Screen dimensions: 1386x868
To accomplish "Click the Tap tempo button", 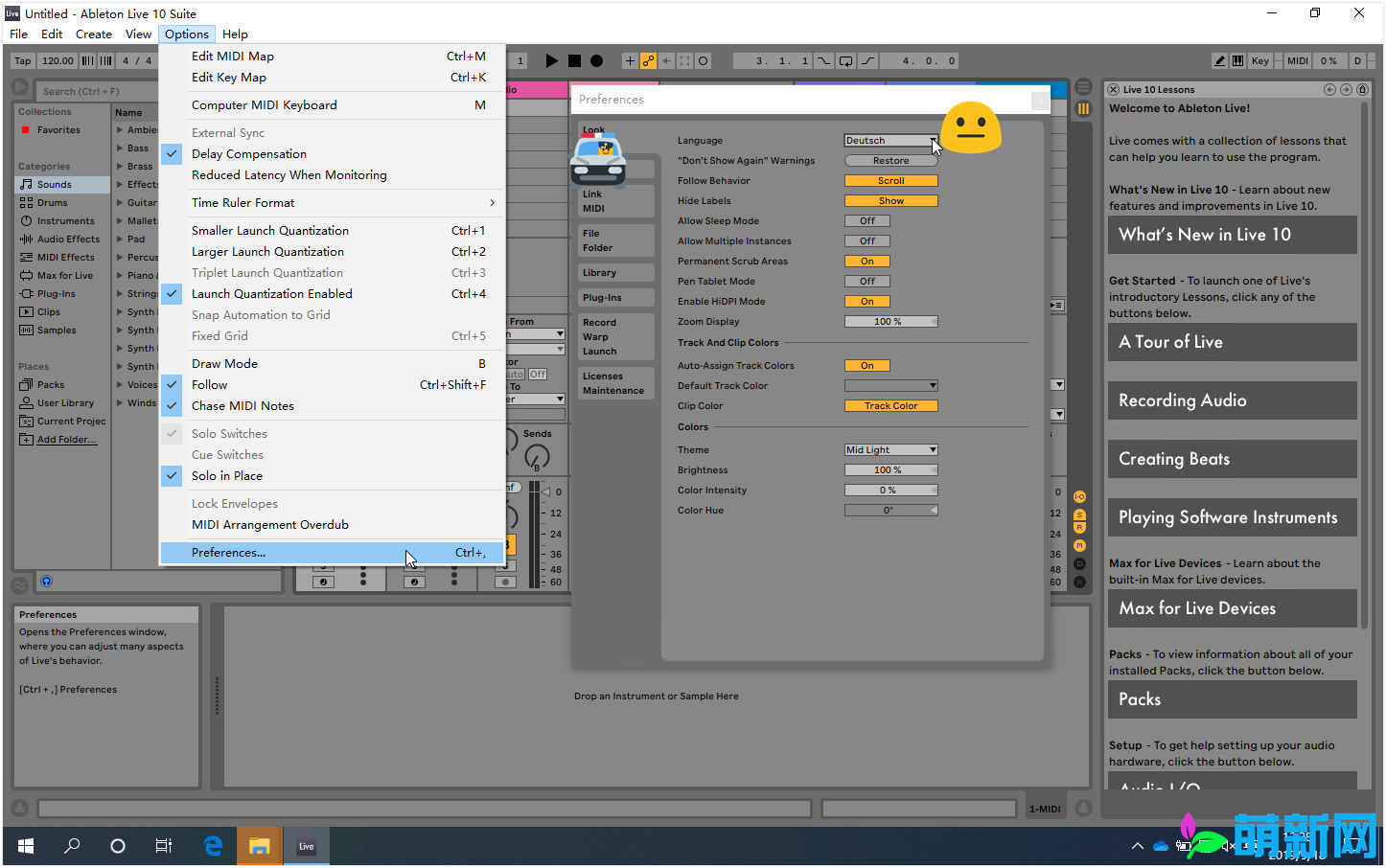I will [23, 60].
